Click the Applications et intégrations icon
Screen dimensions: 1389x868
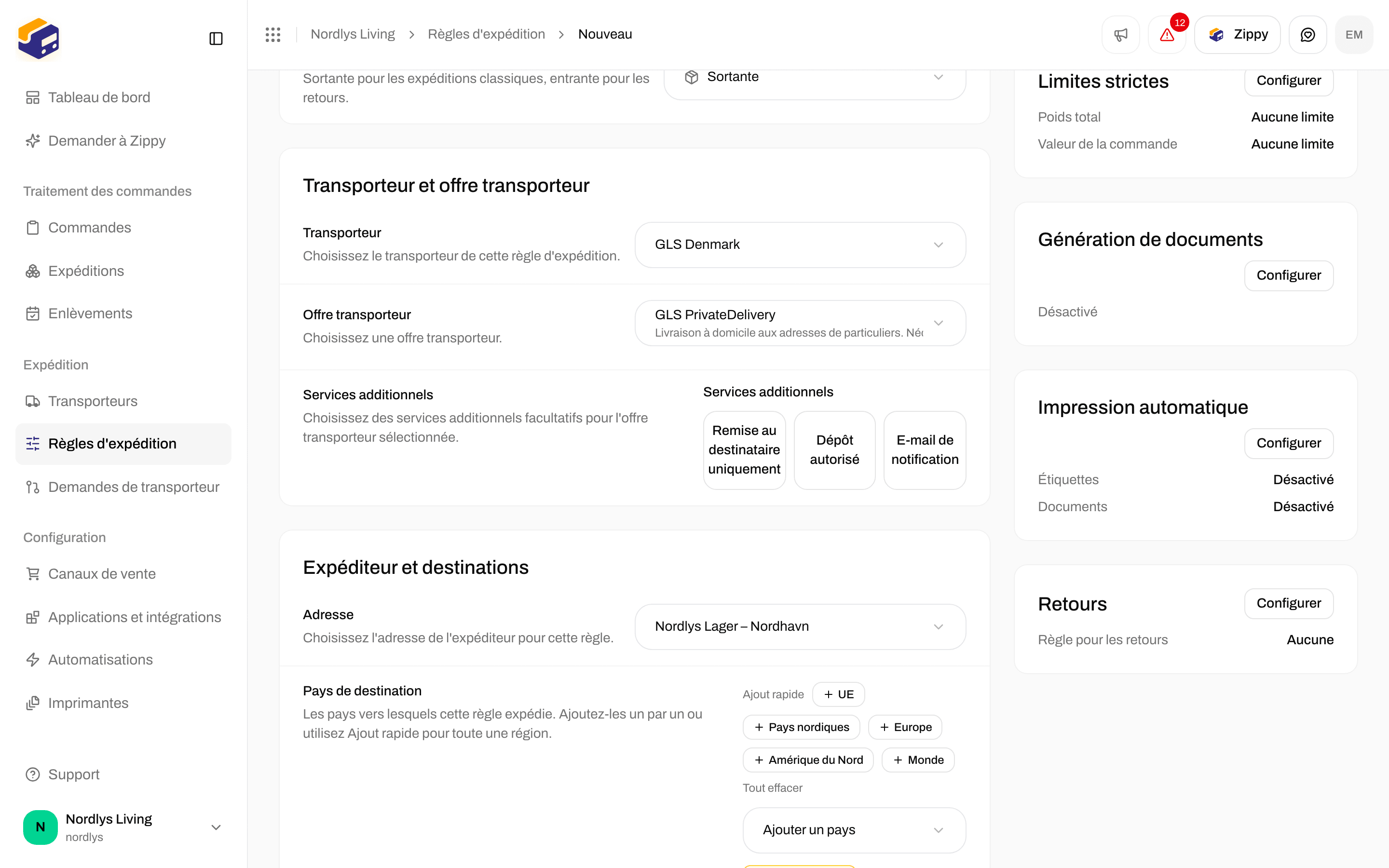(x=33, y=617)
